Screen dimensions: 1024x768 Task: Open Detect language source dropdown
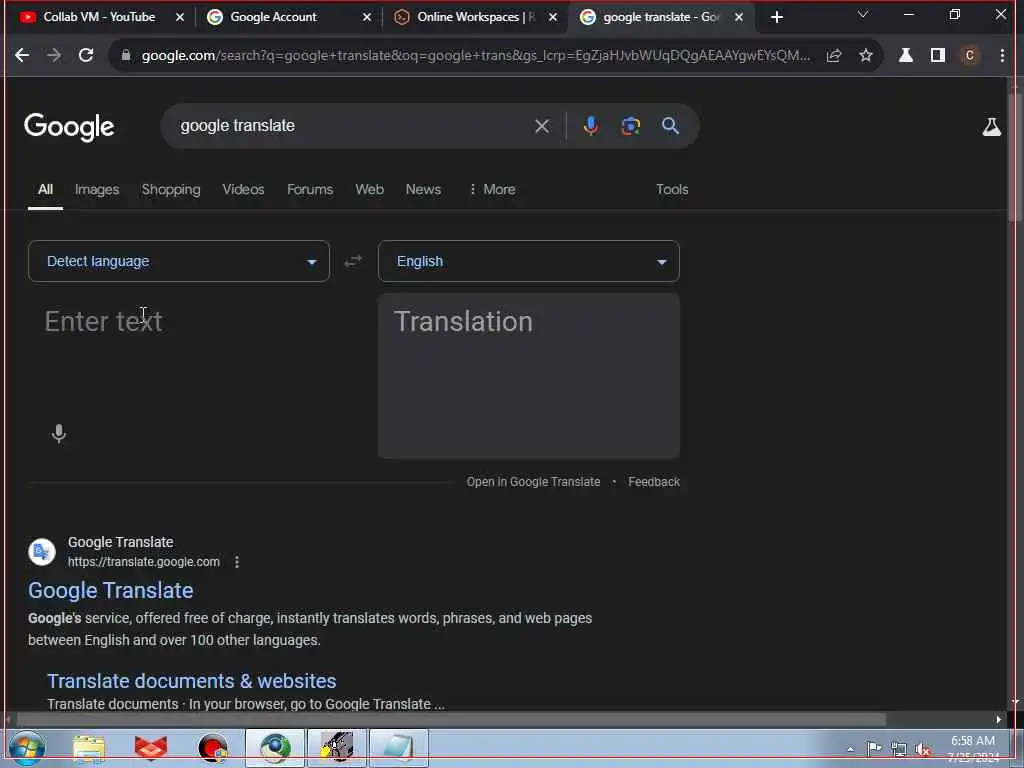(179, 261)
